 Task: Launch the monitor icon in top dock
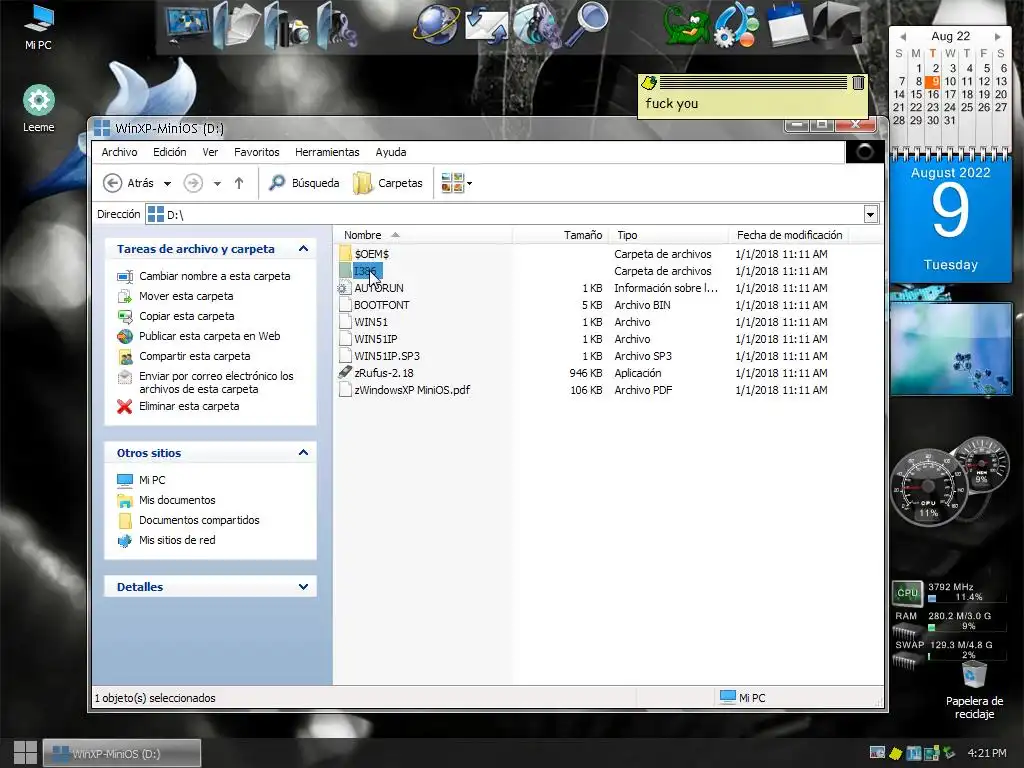[187, 26]
